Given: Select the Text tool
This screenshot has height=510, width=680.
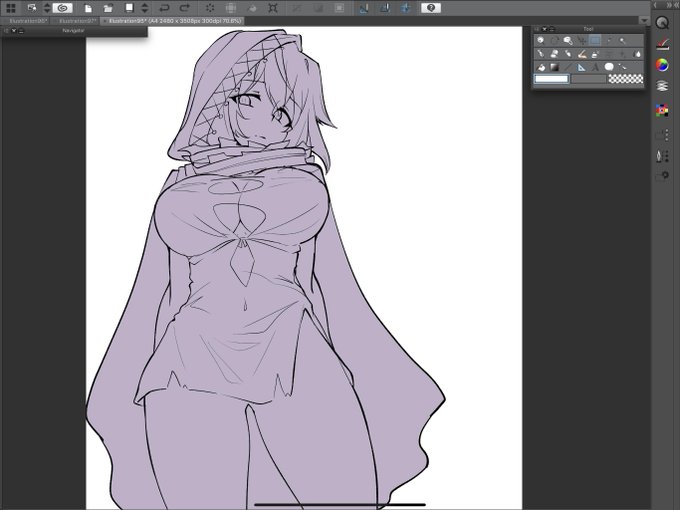Looking at the screenshot, I should 595,67.
